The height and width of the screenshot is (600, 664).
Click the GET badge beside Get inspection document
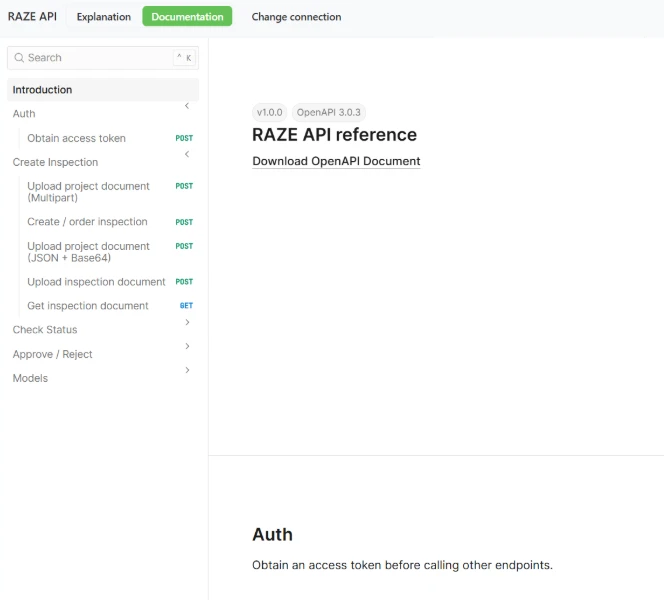pos(186,305)
